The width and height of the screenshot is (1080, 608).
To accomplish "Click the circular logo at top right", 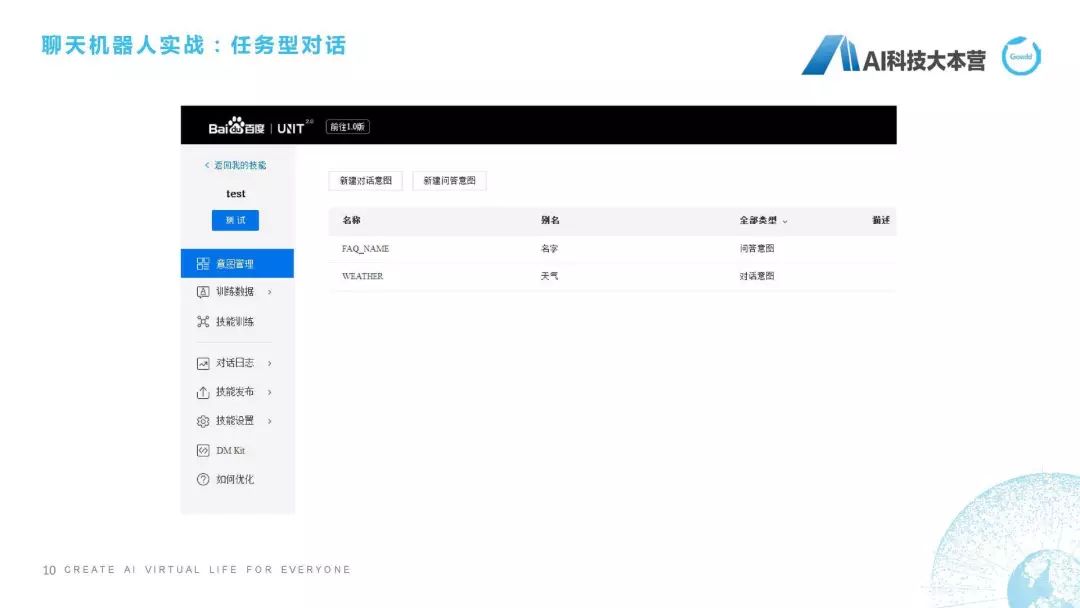I will pos(1021,56).
